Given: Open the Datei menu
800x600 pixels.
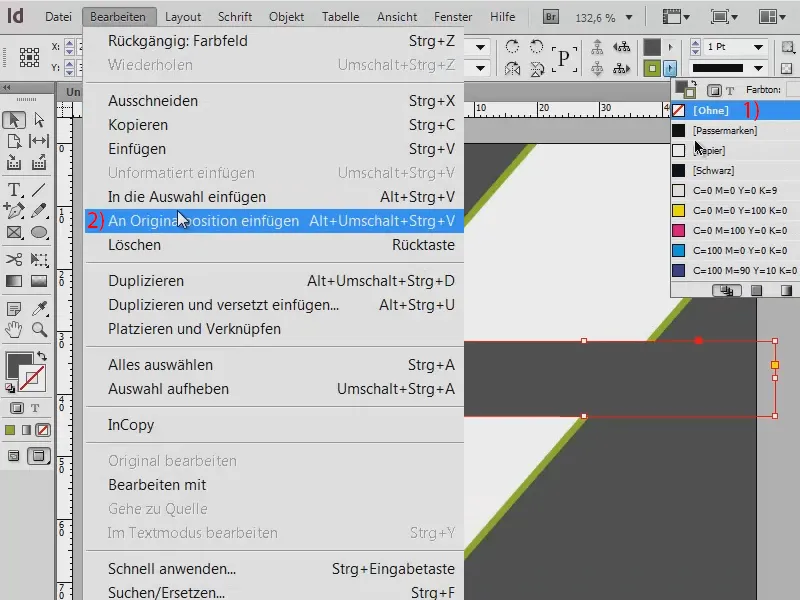Looking at the screenshot, I should pyautogui.click(x=58, y=17).
